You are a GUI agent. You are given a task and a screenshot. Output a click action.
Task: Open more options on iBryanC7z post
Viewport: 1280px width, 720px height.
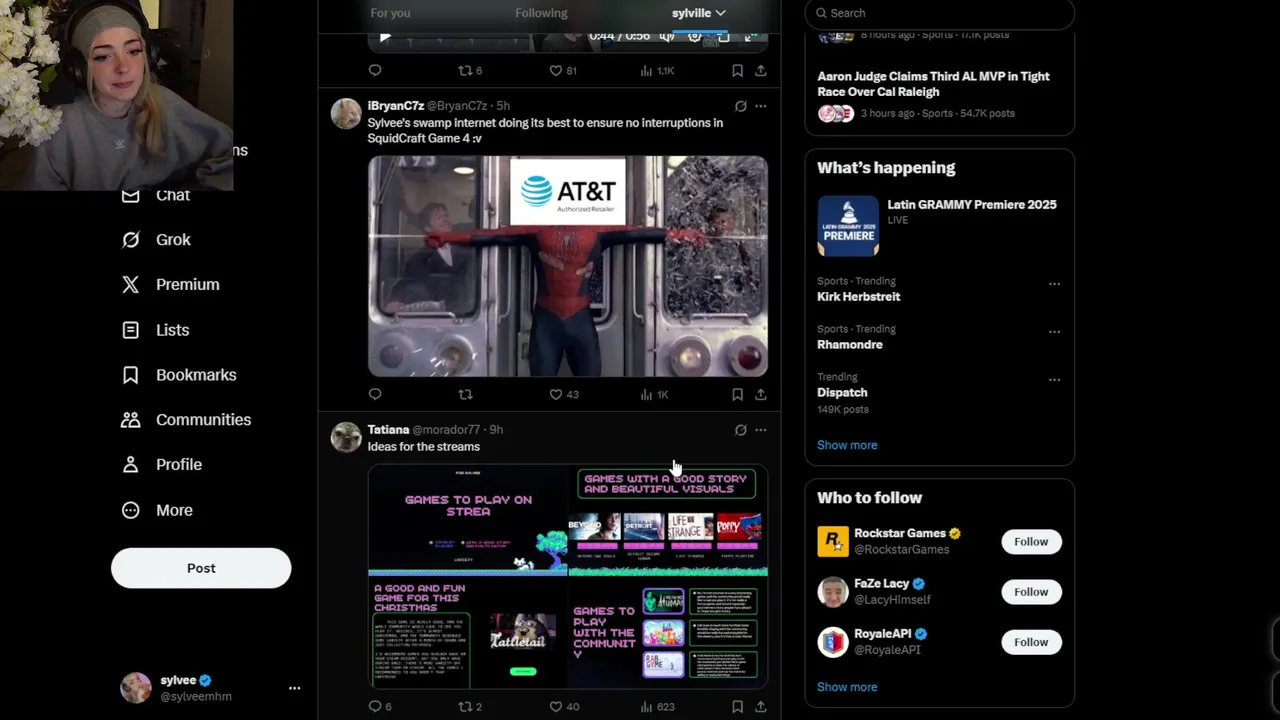tap(761, 106)
